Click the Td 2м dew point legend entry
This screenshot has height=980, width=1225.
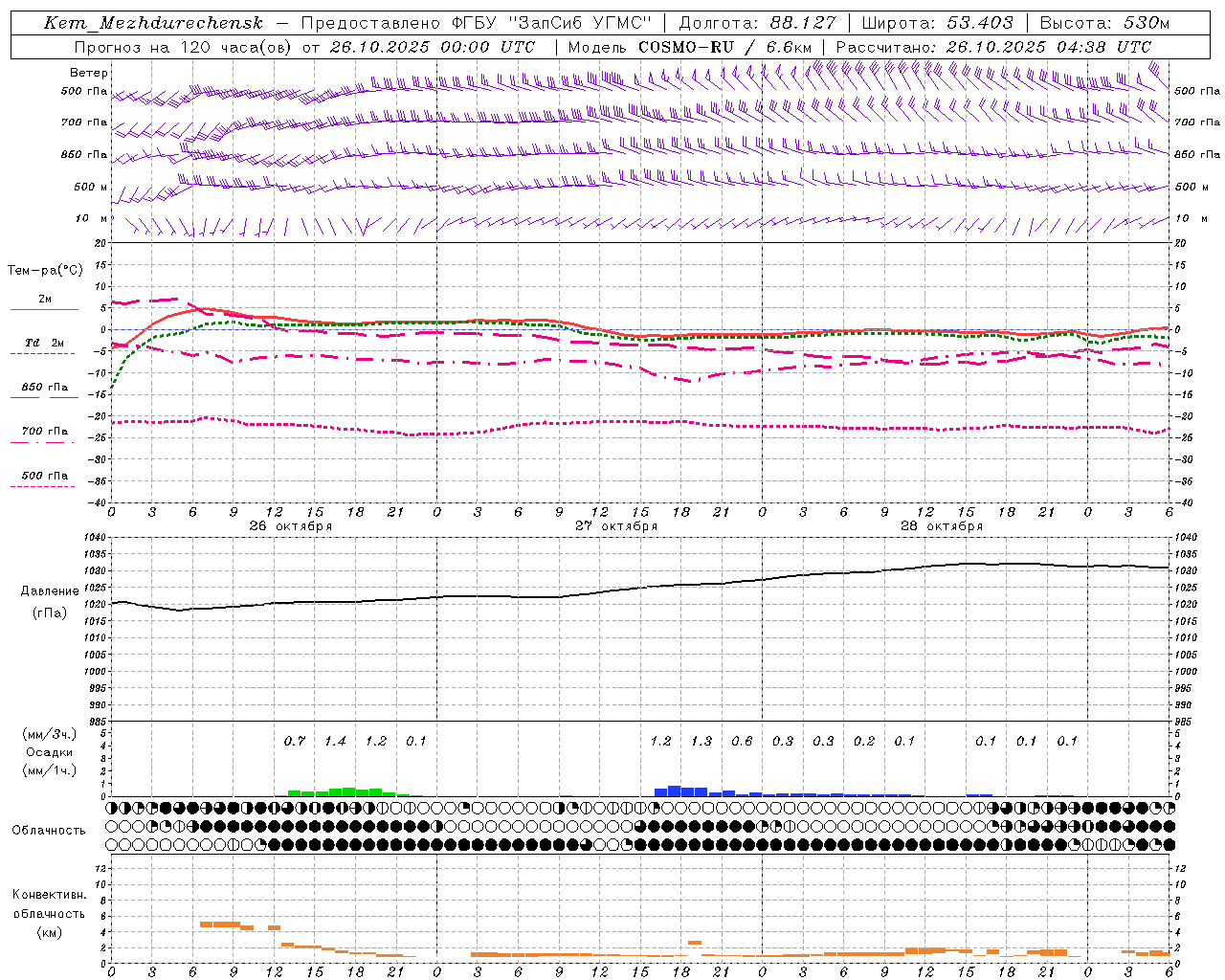(x=44, y=343)
